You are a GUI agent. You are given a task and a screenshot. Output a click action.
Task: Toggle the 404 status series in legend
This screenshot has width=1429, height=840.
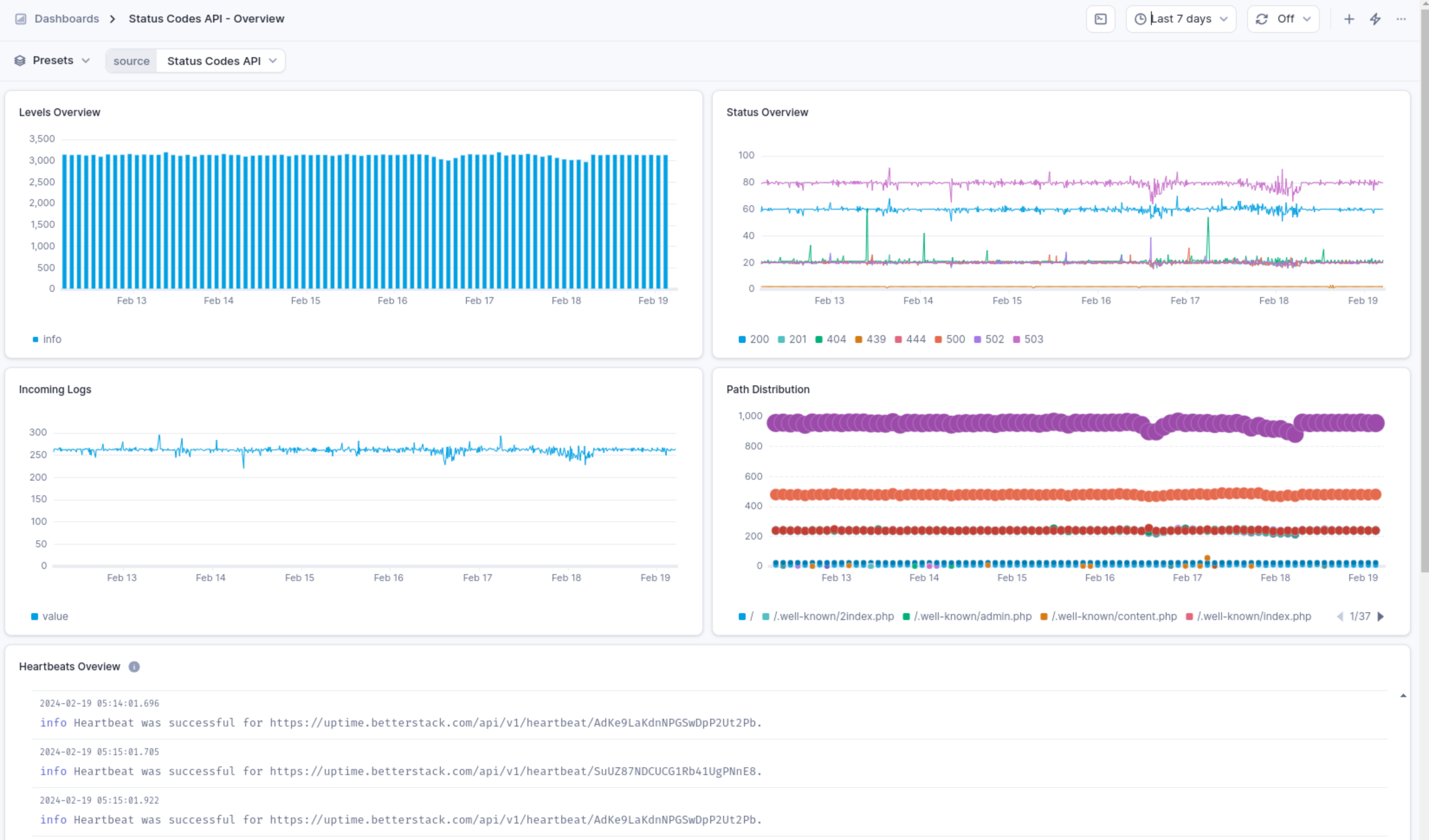pyautogui.click(x=831, y=339)
